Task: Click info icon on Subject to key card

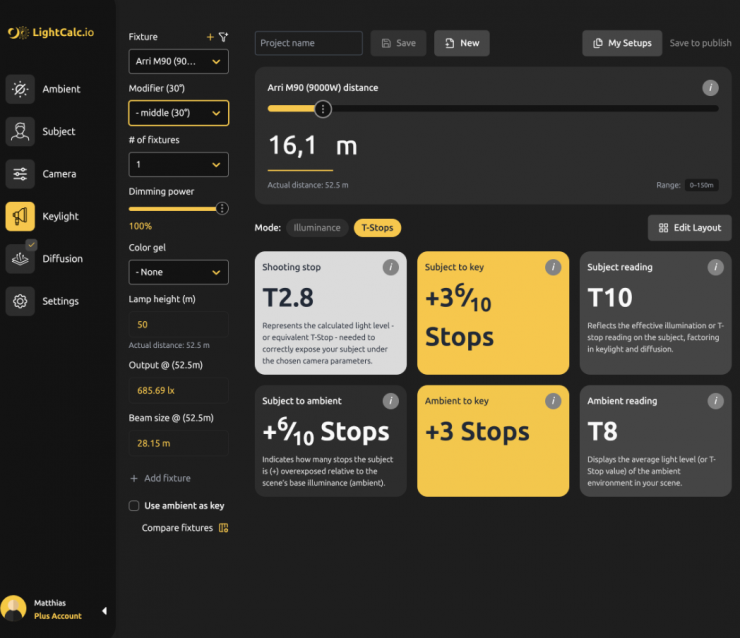Action: point(553,267)
